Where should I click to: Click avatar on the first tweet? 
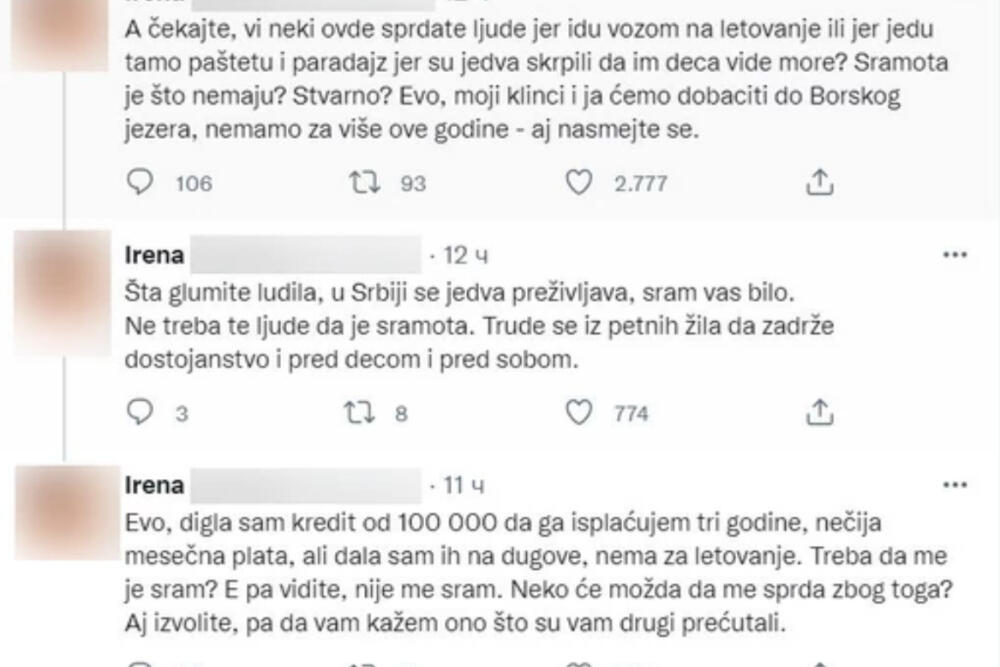coord(67,30)
